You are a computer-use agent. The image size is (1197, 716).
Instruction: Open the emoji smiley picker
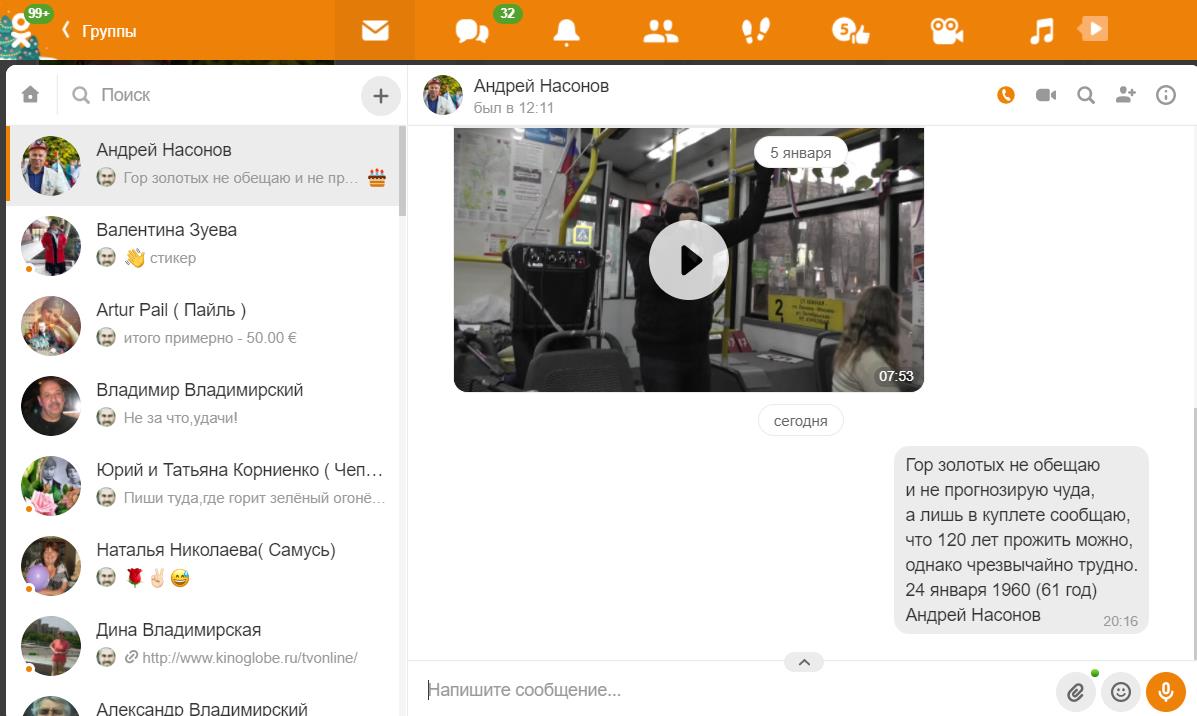1121,692
